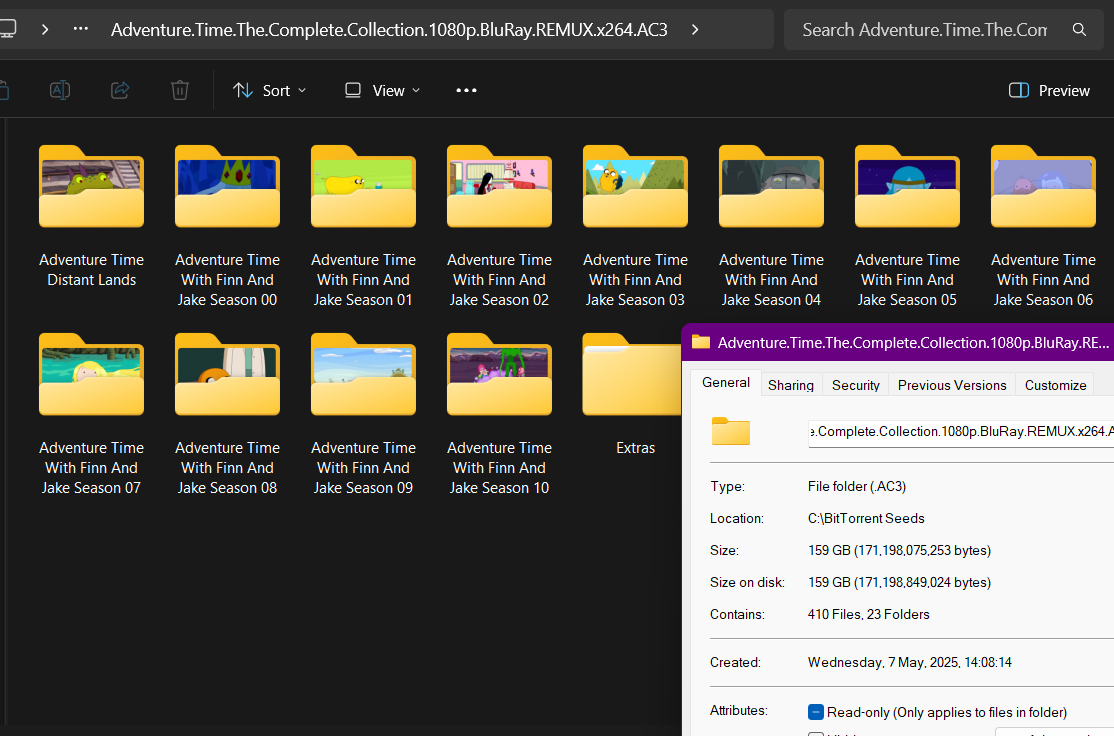Click the folder name field in Properties
The width and height of the screenshot is (1114, 736).
pos(961,432)
